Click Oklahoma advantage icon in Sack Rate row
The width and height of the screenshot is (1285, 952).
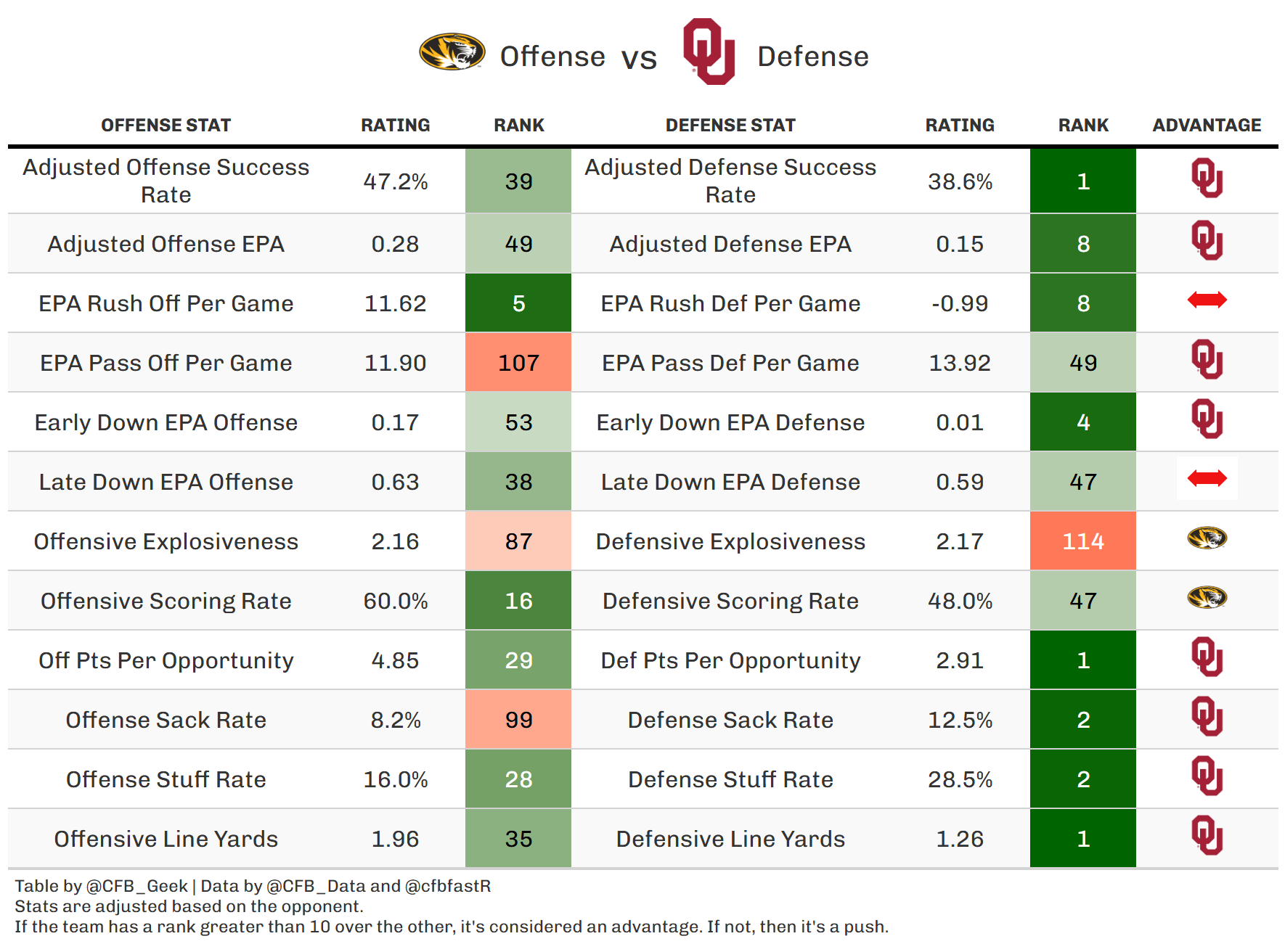pyautogui.click(x=1207, y=716)
